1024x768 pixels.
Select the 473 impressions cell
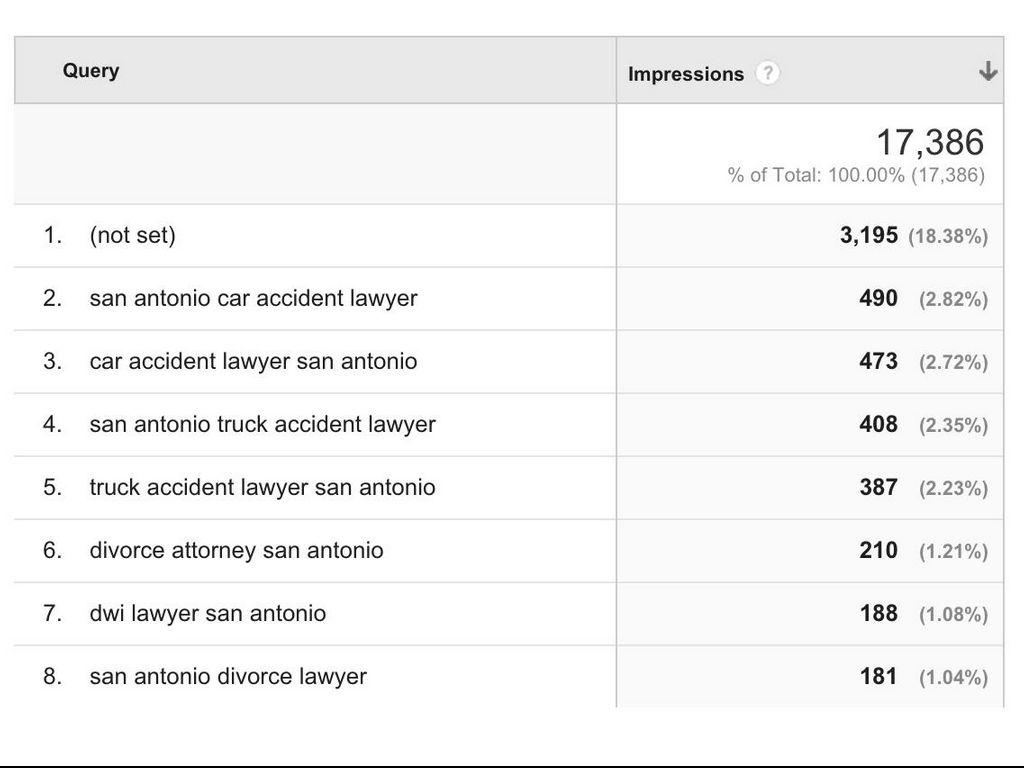pos(878,361)
